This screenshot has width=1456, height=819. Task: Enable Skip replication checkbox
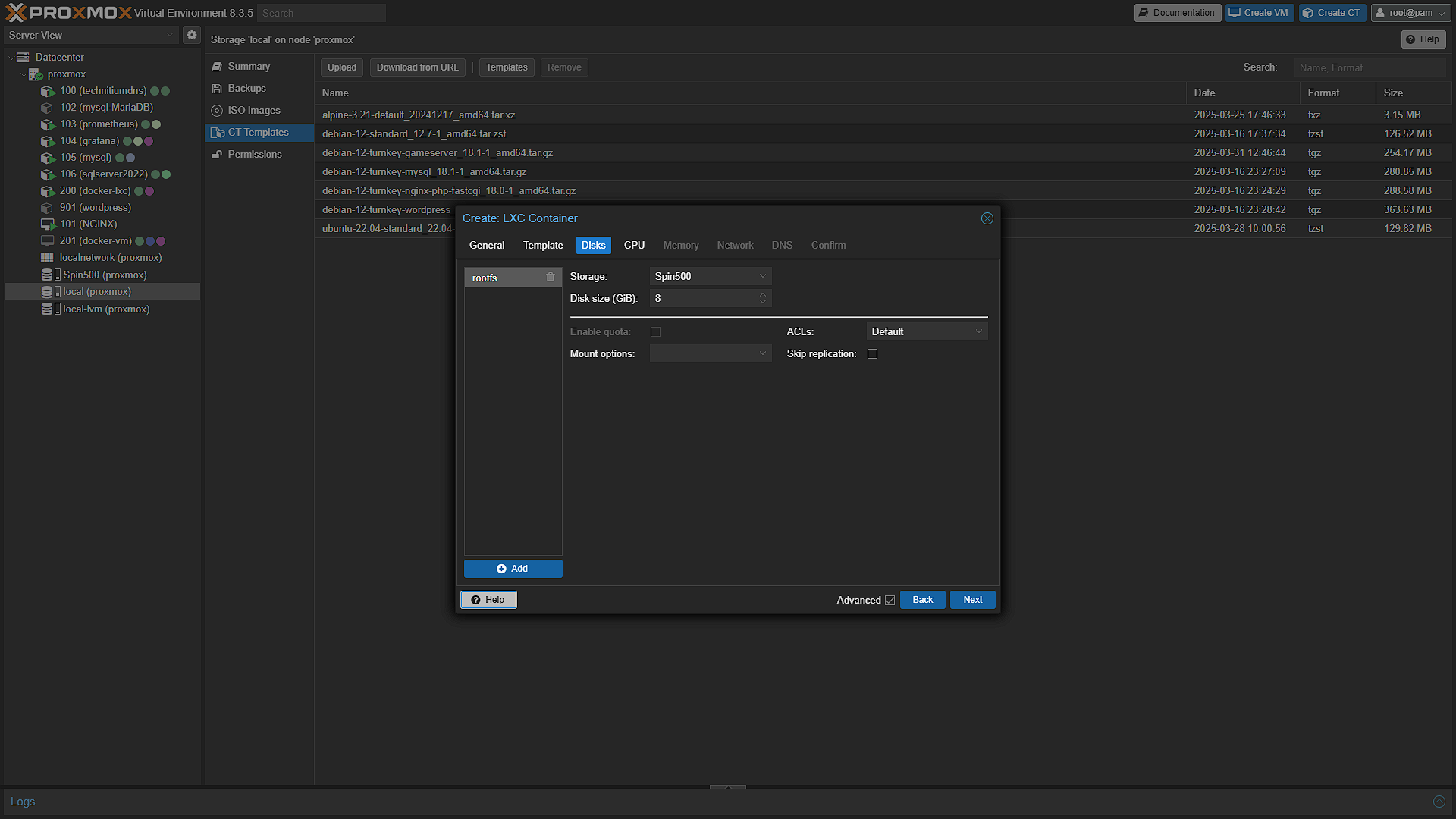[872, 354]
